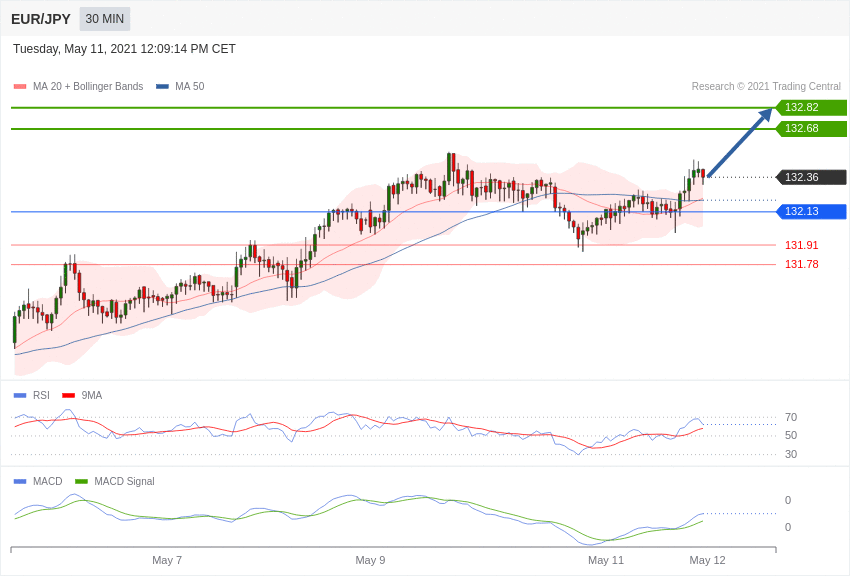Click the 132.82 resistance price tag
Viewport: 850px width, 576px height.
(x=811, y=108)
